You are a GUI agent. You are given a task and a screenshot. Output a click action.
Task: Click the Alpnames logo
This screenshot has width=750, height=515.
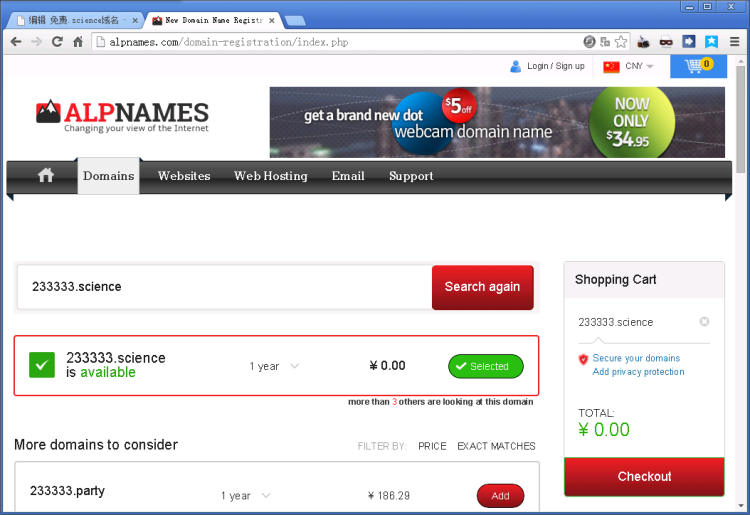[x=122, y=116]
